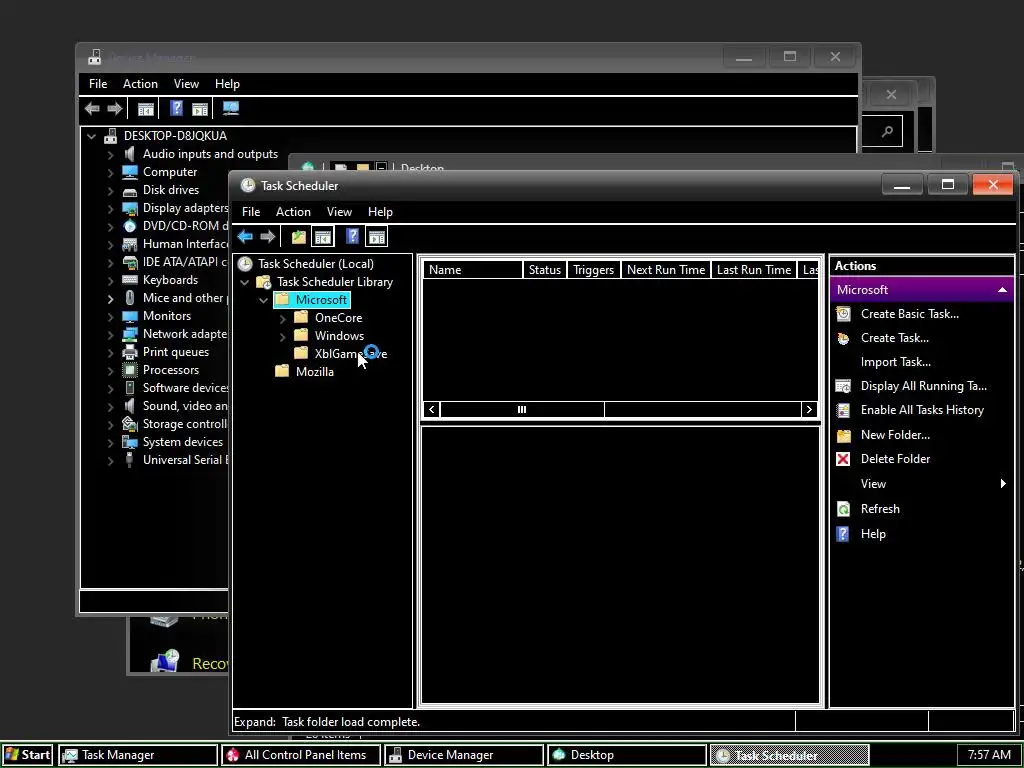Collapse the Microsoft folder node
The image size is (1024, 768).
click(264, 300)
